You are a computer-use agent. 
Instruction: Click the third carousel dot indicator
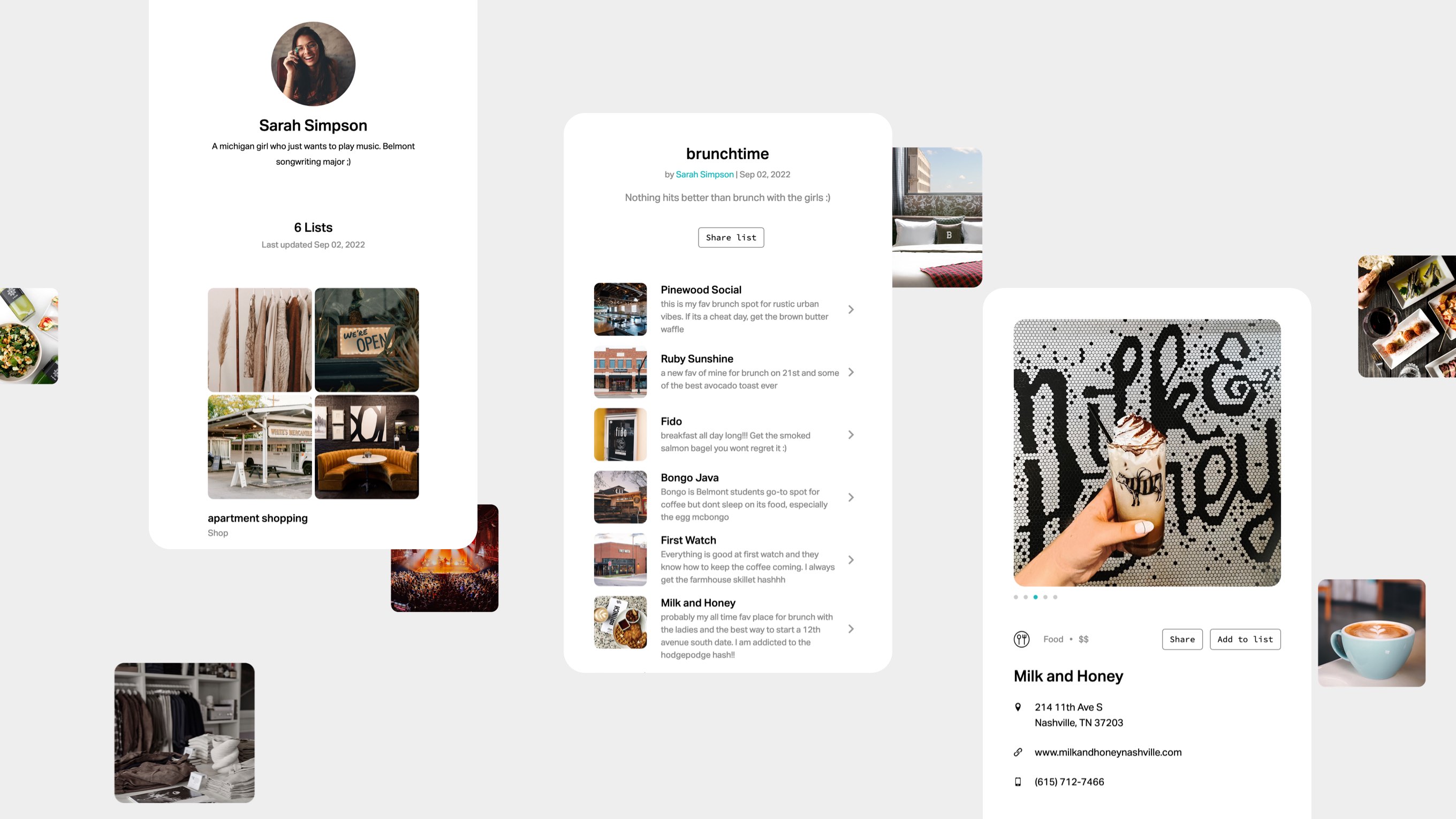(1035, 597)
